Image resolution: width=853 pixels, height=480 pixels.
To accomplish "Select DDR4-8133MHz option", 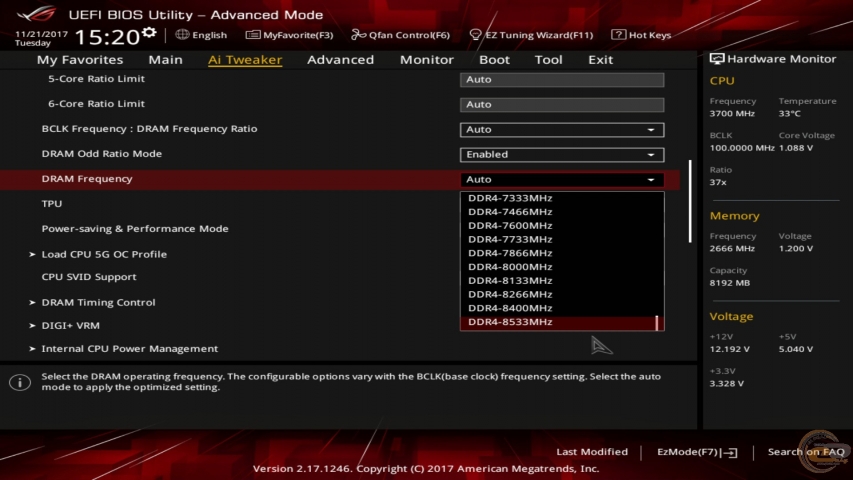I will pos(561,281).
